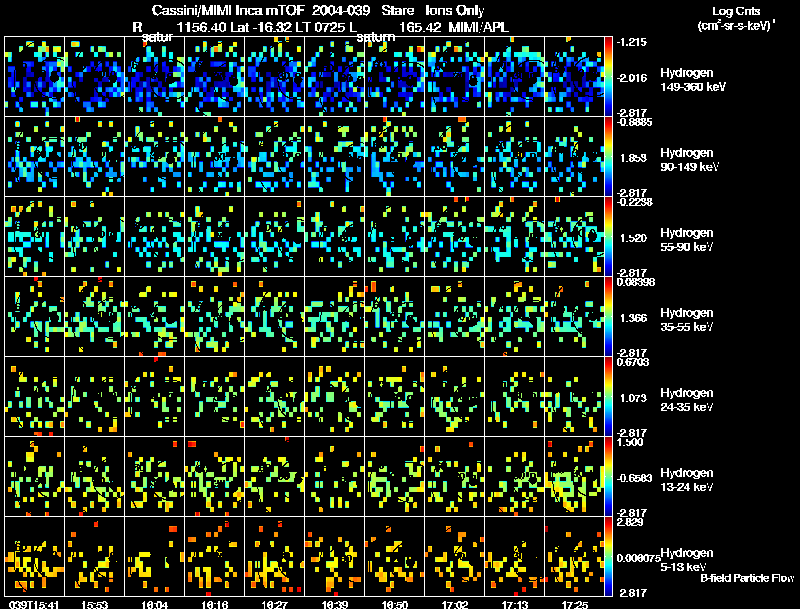
Task: Click the '0.08398' color scale value
Action: [636, 282]
